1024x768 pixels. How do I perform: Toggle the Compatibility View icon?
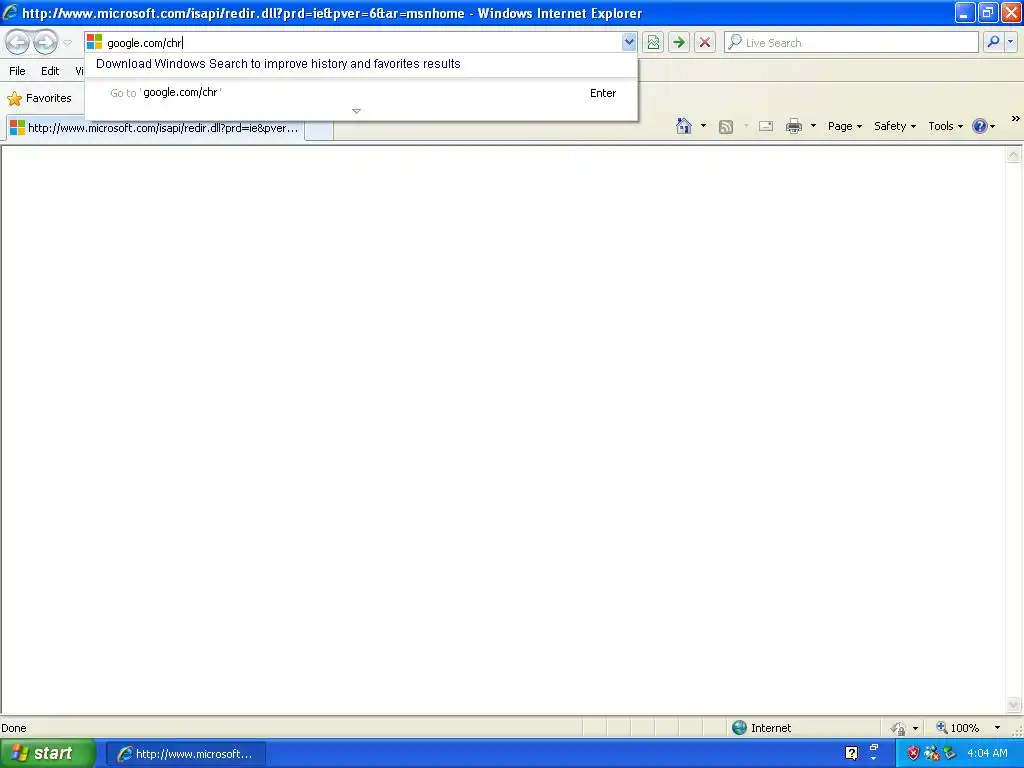click(653, 42)
